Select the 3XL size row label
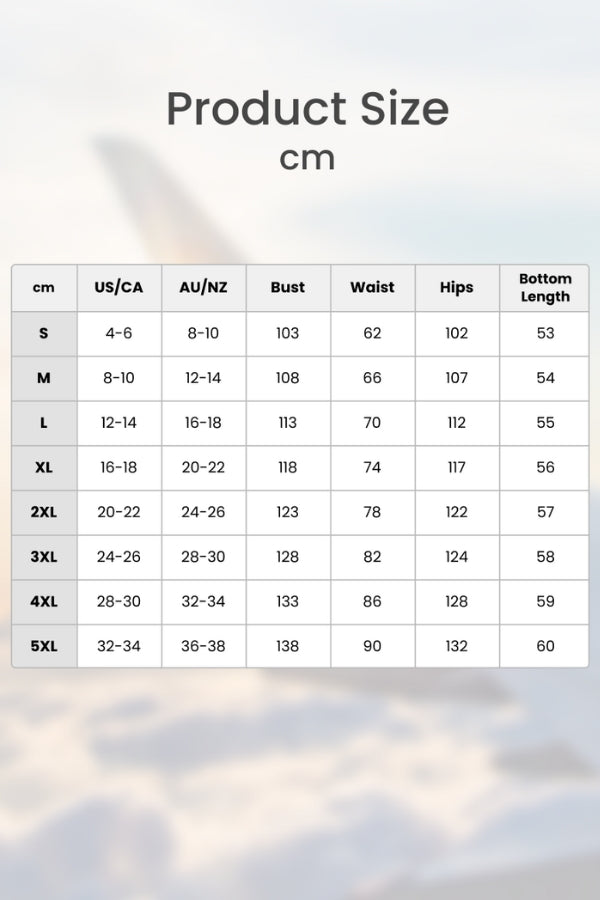The image size is (600, 900). tap(44, 557)
